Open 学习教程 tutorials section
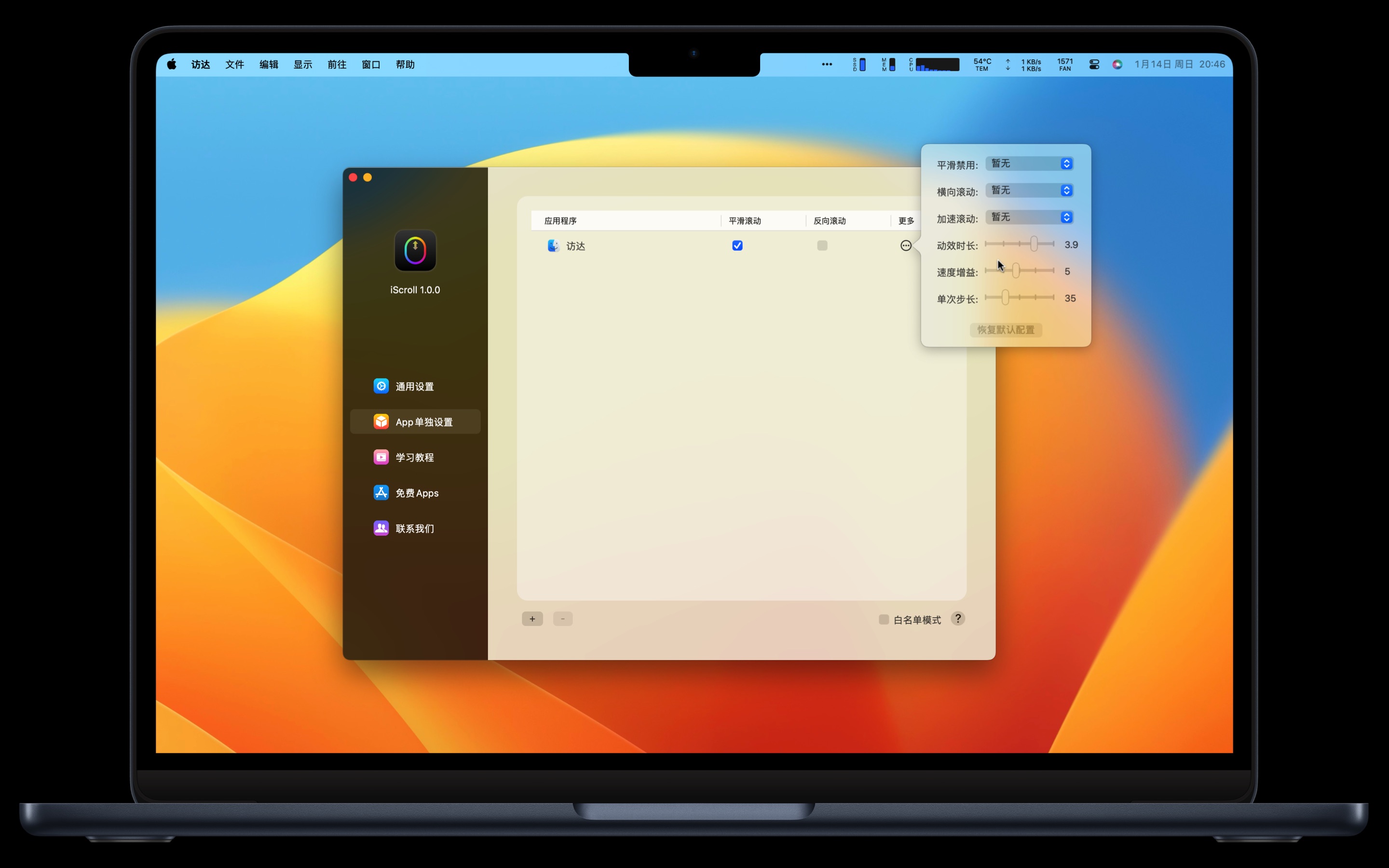 point(414,458)
